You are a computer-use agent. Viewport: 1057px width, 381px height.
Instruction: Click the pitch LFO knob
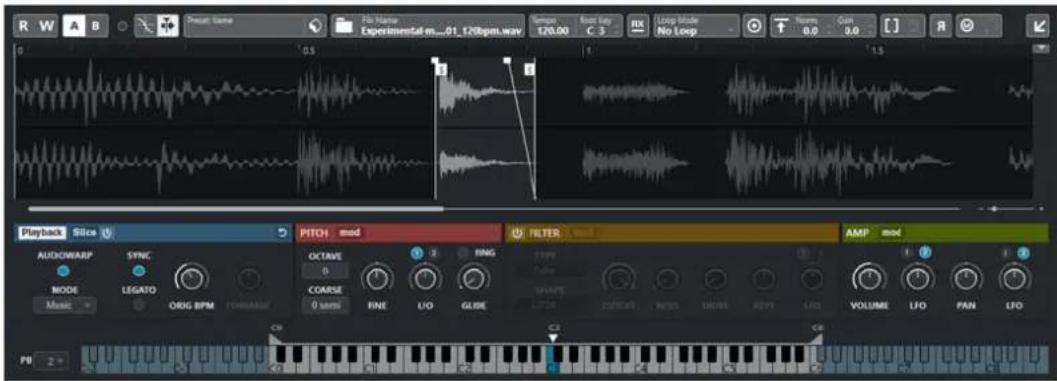[x=425, y=278]
